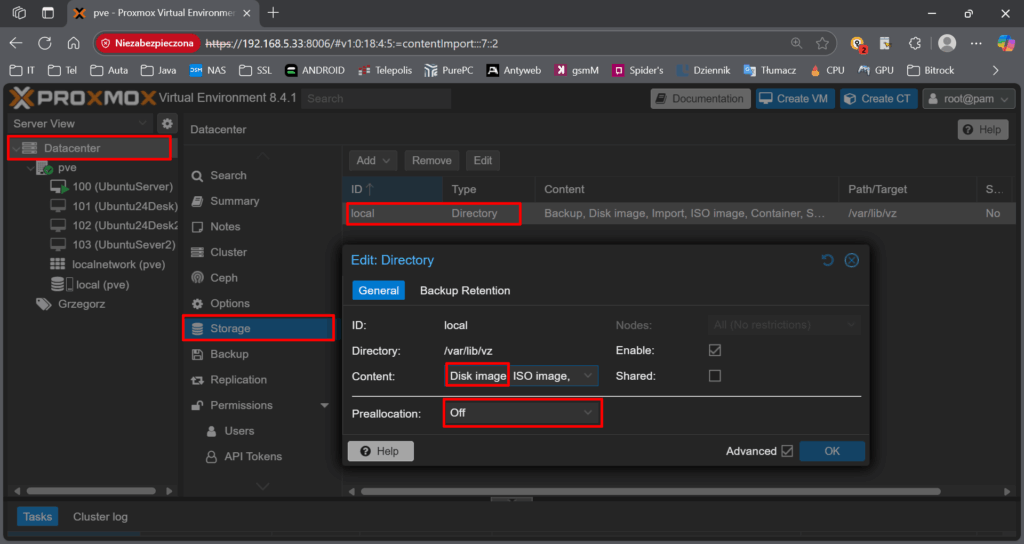Click the Edit storage button

click(x=483, y=161)
